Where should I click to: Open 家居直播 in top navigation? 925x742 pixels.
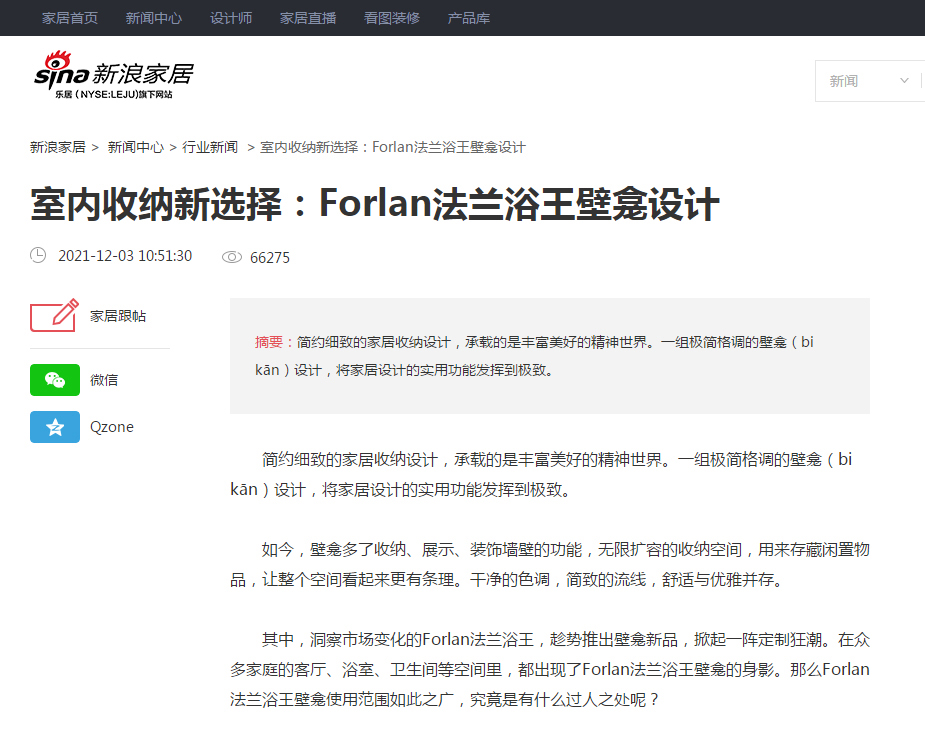tap(308, 18)
